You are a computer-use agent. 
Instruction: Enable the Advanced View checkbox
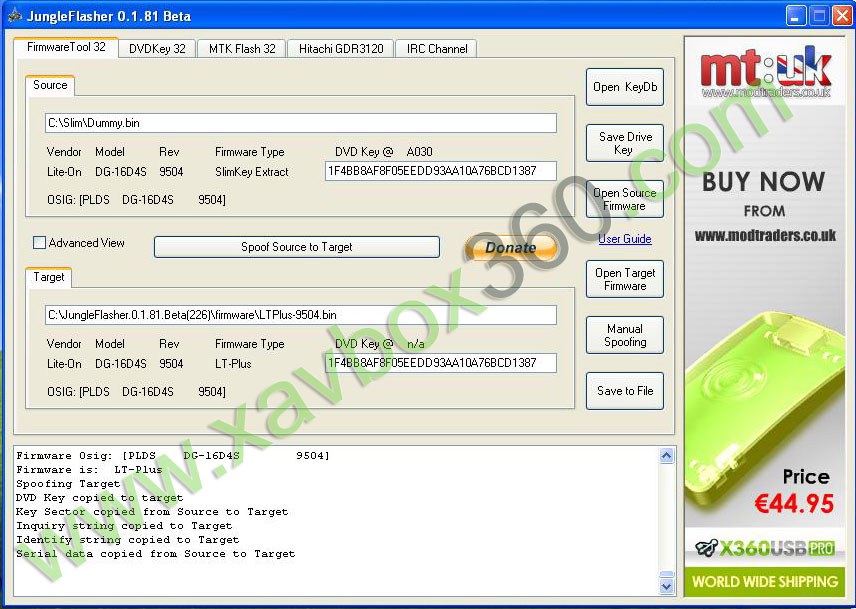click(x=39, y=243)
